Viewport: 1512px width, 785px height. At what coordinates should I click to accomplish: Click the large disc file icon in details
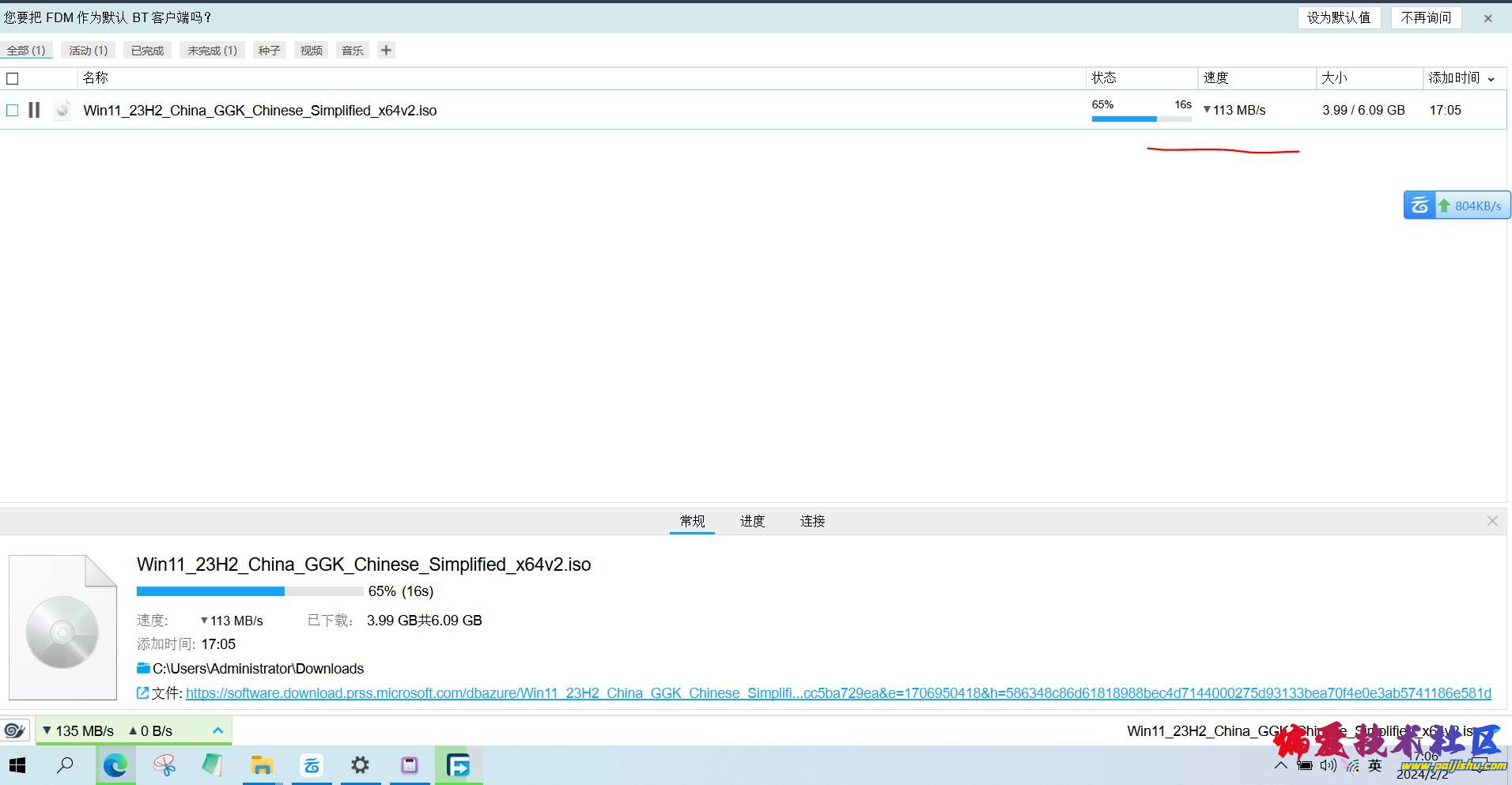click(62, 628)
